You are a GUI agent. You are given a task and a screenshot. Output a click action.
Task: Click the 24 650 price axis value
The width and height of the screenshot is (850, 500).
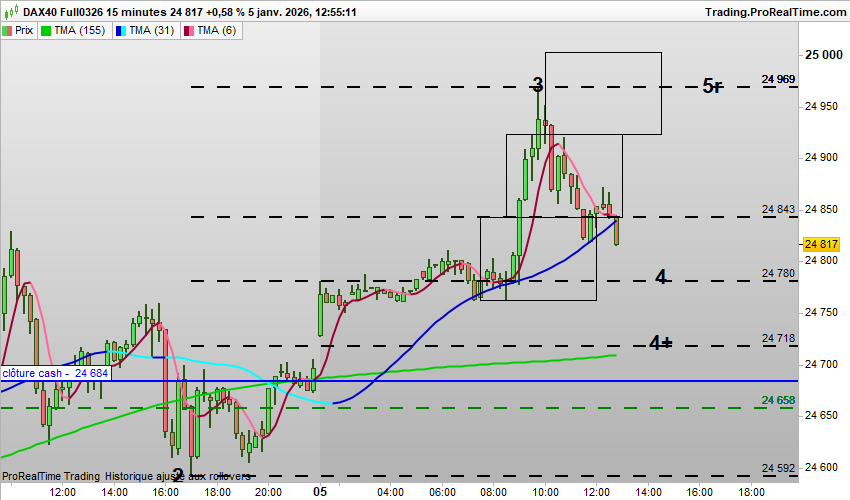[x=821, y=415]
